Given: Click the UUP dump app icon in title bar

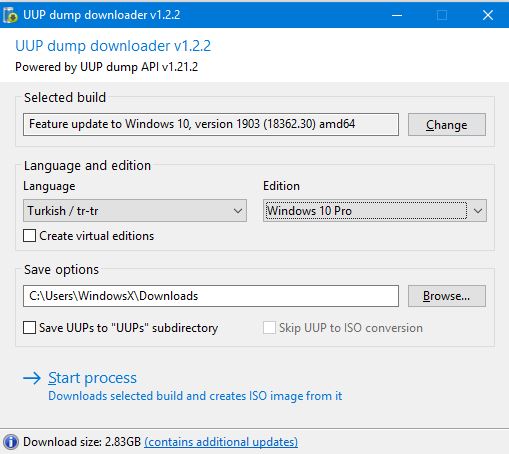Looking at the screenshot, I should pyautogui.click(x=10, y=15).
